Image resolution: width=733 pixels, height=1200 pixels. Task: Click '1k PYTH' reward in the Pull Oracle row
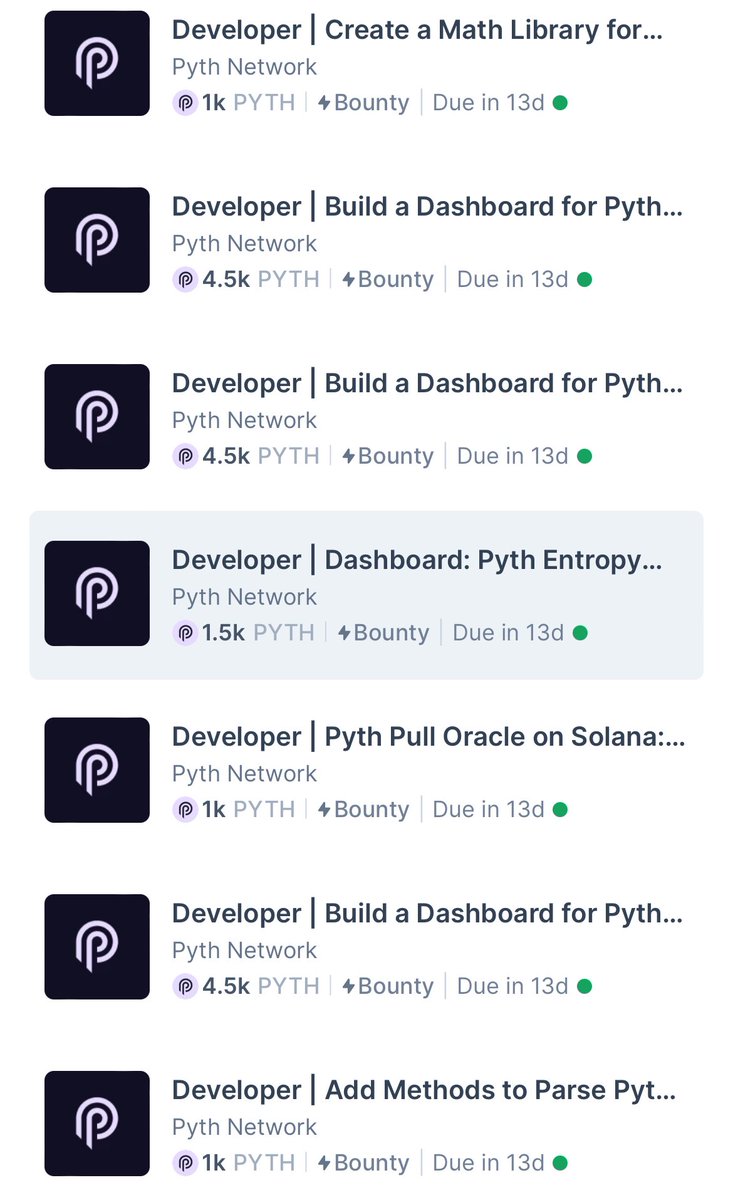click(248, 810)
